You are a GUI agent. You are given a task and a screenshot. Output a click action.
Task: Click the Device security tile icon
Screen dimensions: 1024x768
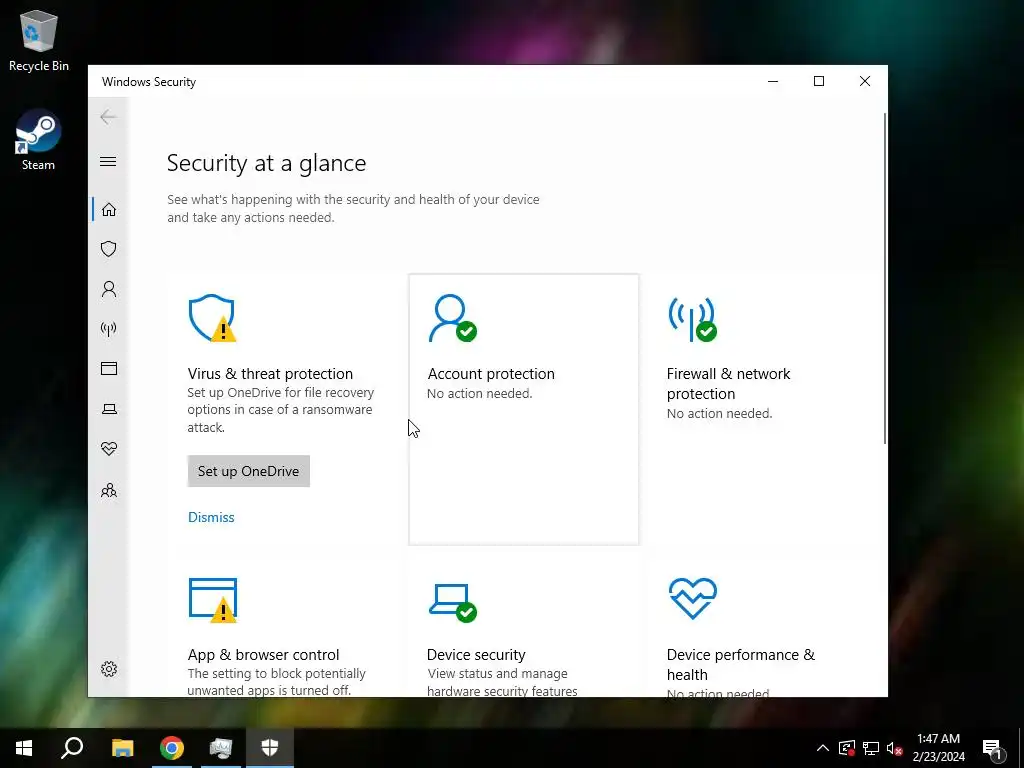pos(453,602)
